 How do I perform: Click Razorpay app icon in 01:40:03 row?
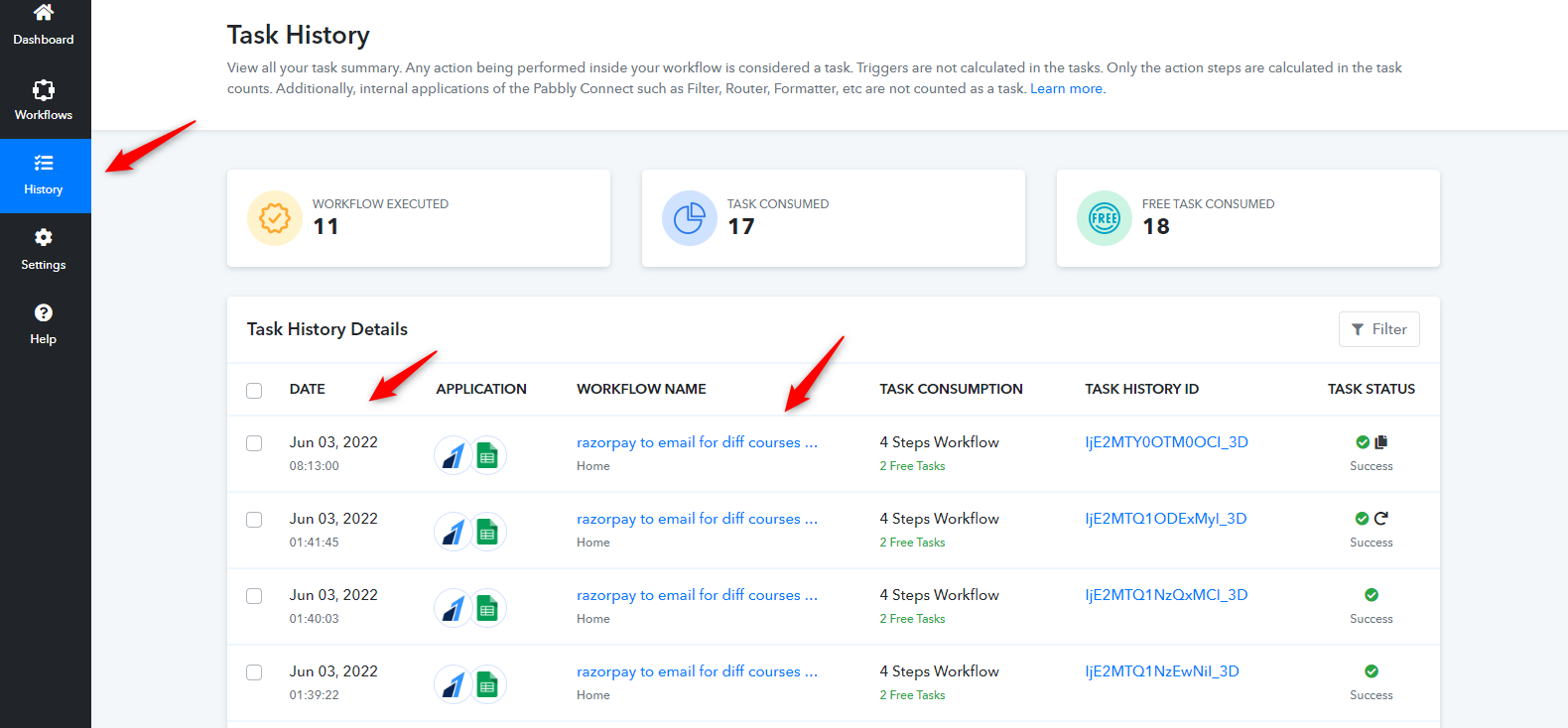[x=453, y=608]
